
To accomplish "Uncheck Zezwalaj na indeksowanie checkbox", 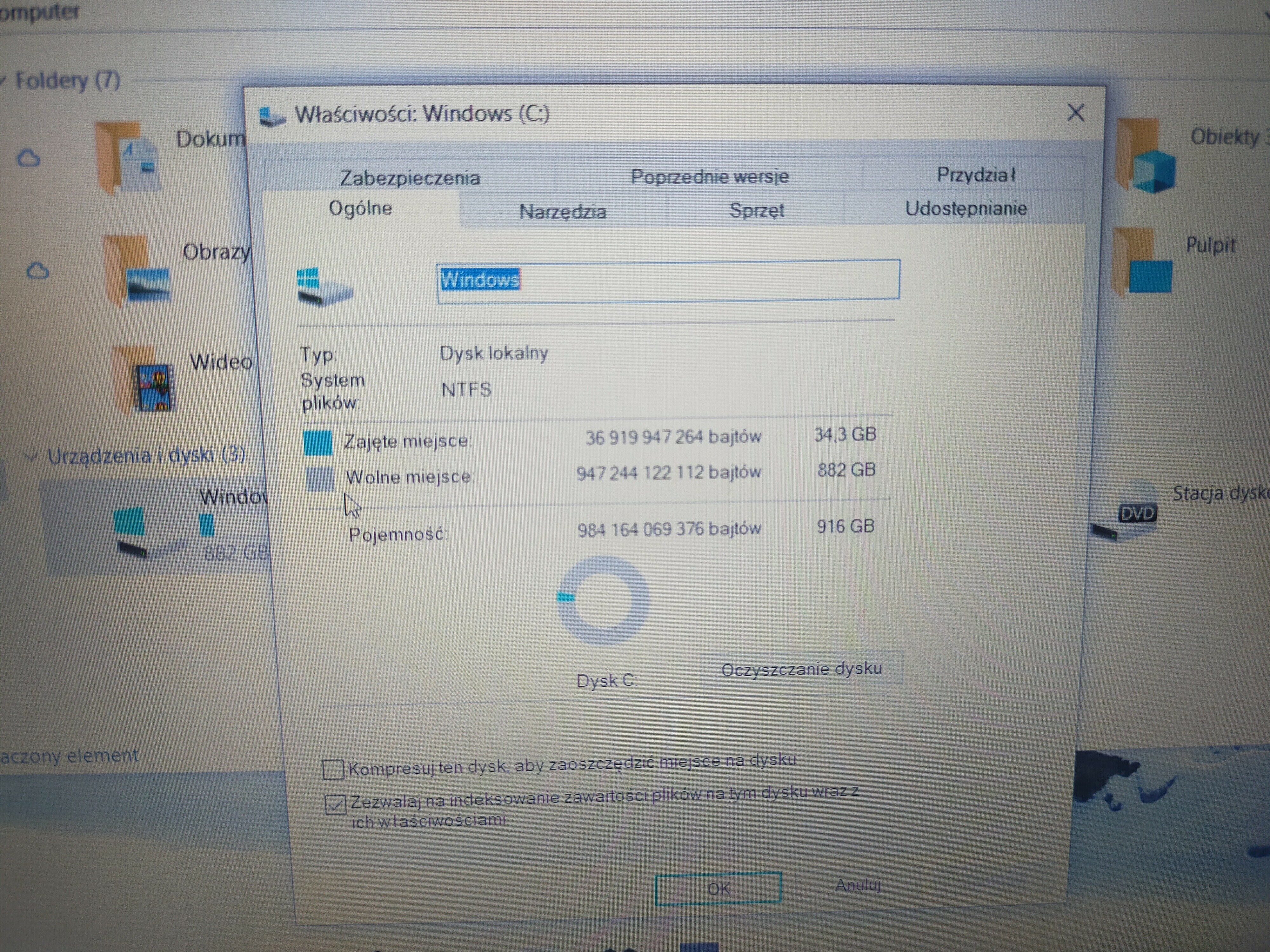I will click(335, 804).
